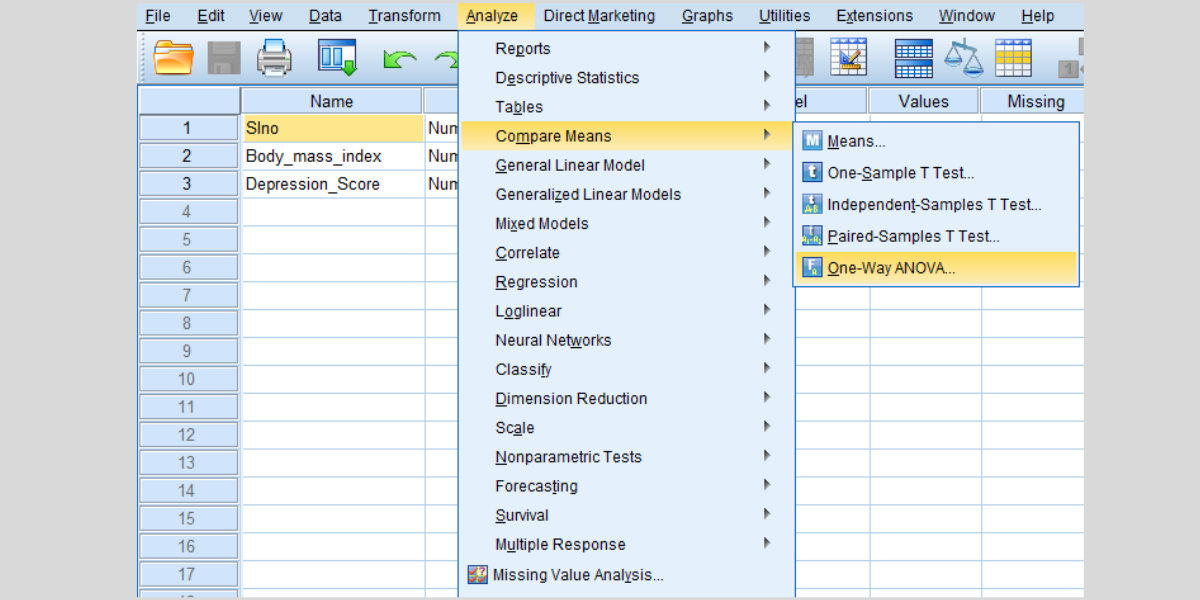Open the Nonparametric Tests submenu
The image size is (1200, 600).
627,457
